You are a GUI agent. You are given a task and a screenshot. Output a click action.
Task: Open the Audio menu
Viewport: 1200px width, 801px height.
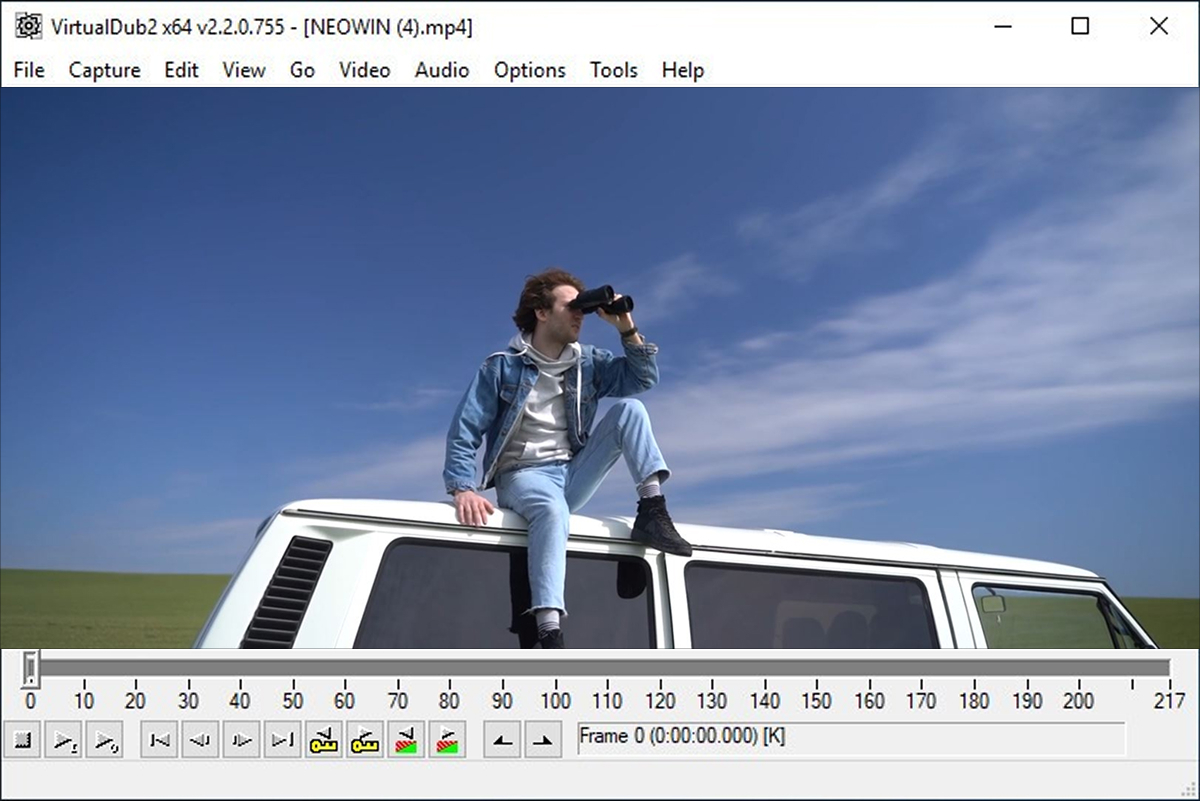(x=442, y=70)
